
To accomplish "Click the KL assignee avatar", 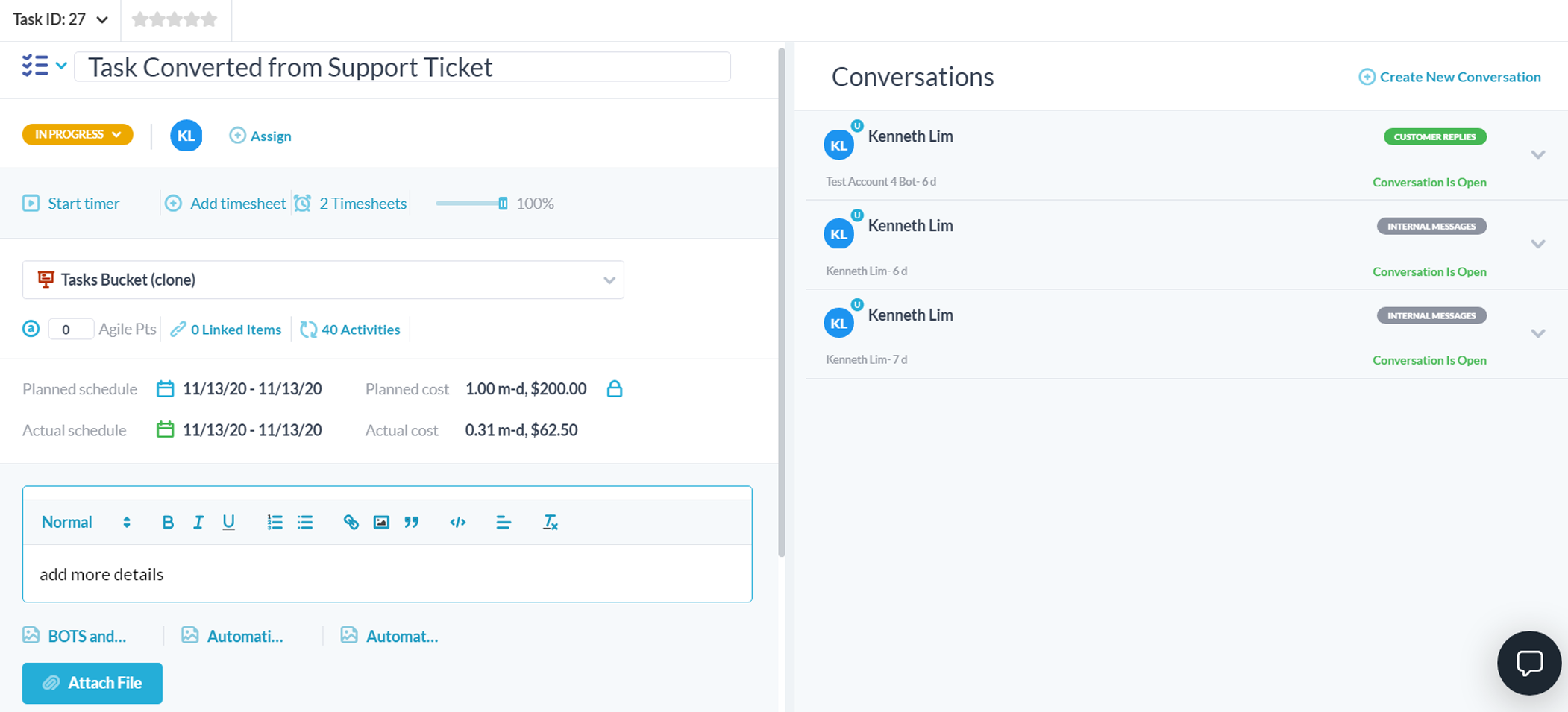I will (x=186, y=136).
